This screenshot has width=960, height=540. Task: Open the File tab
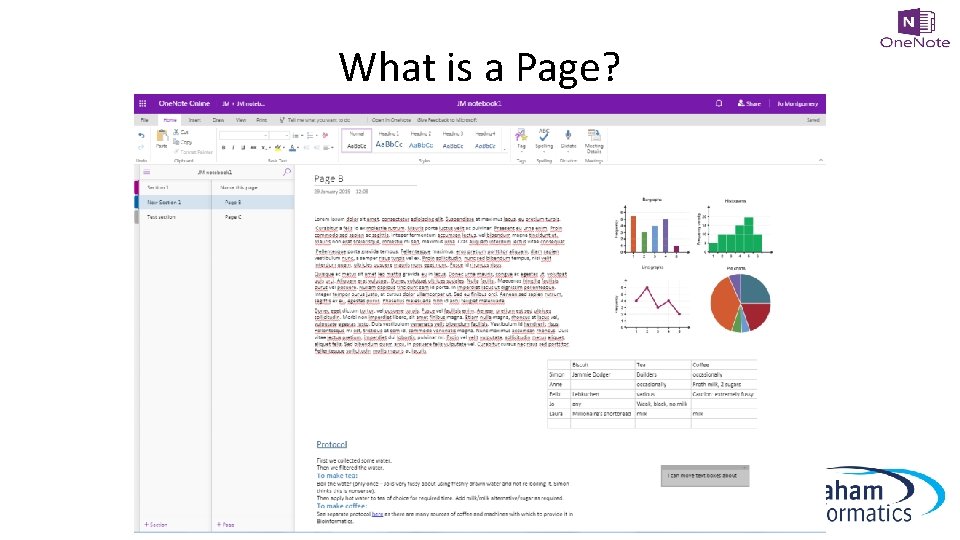tap(144, 120)
